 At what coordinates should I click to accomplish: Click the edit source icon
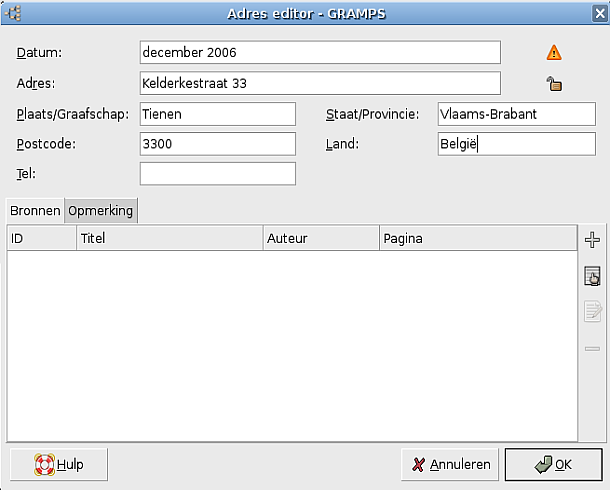pyautogui.click(x=592, y=313)
